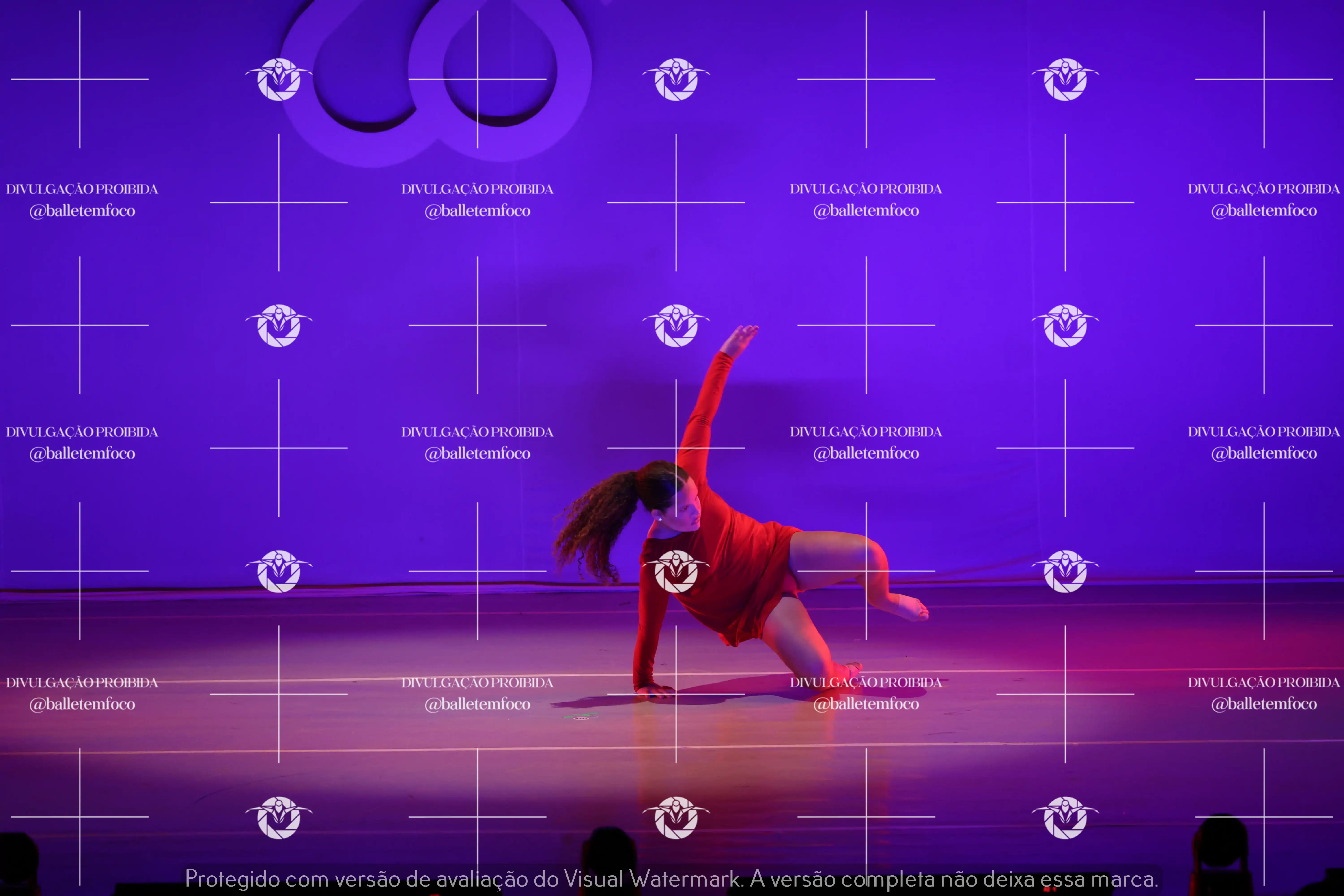This screenshot has height=896, width=1344.
Task: Click the top-right corner watermark logo
Action: pos(1065,80)
